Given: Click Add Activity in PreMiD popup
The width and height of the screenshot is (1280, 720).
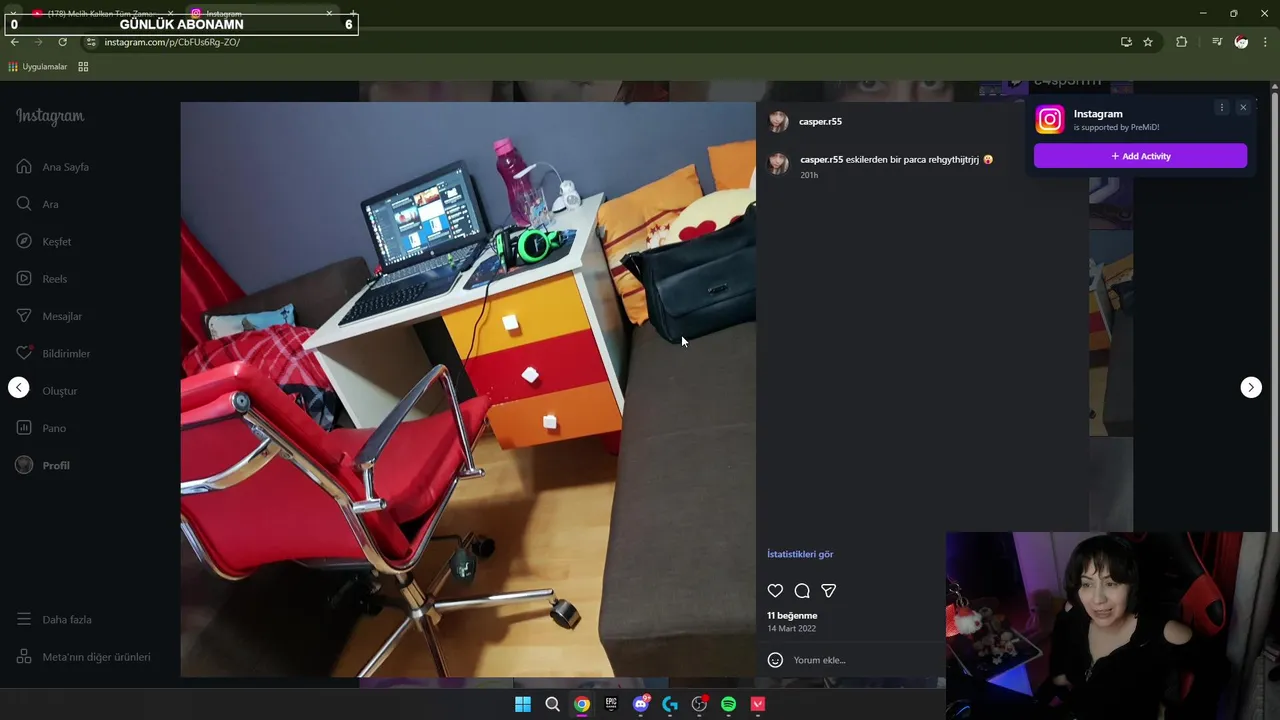Looking at the screenshot, I should coord(1140,156).
